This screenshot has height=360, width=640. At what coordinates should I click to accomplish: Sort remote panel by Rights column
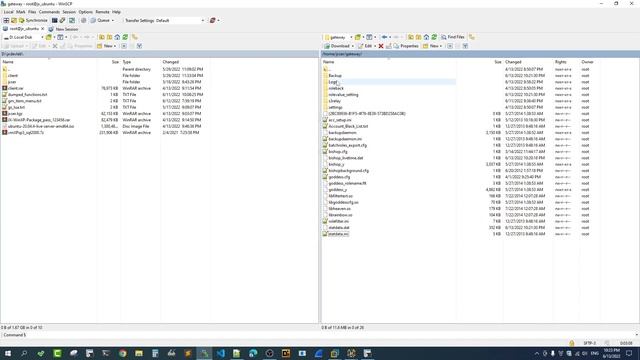566,62
